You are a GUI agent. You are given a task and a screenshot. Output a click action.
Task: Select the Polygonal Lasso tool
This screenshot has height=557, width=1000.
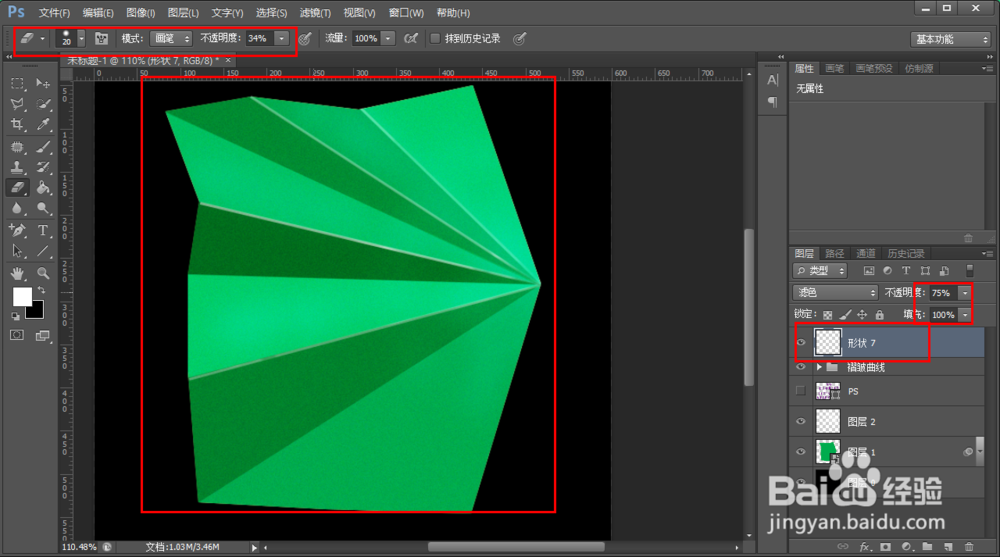click(x=17, y=104)
